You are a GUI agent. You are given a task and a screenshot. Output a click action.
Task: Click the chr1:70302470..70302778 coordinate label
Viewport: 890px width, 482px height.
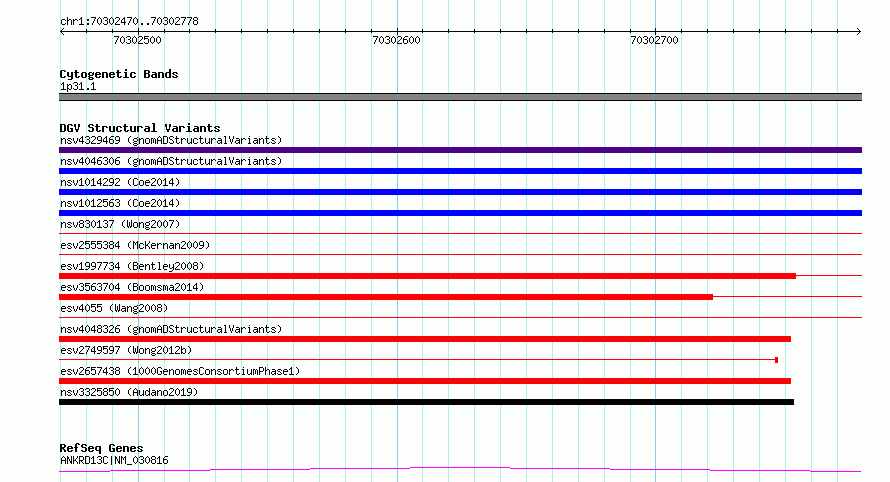[x=129, y=22]
